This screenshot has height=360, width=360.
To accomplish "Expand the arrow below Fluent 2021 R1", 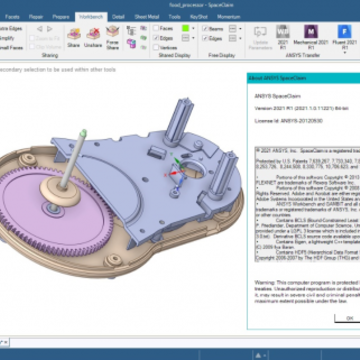I will point(345,53).
